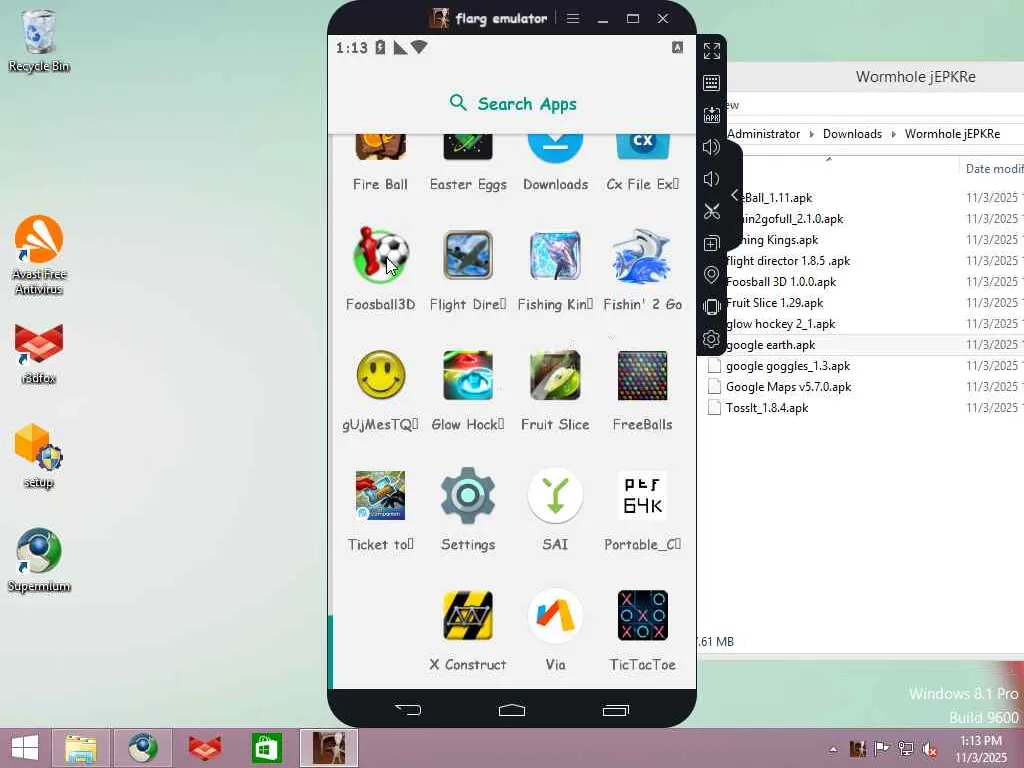Click the muted speaker tray icon
This screenshot has width=1024, height=768.
coord(928,748)
